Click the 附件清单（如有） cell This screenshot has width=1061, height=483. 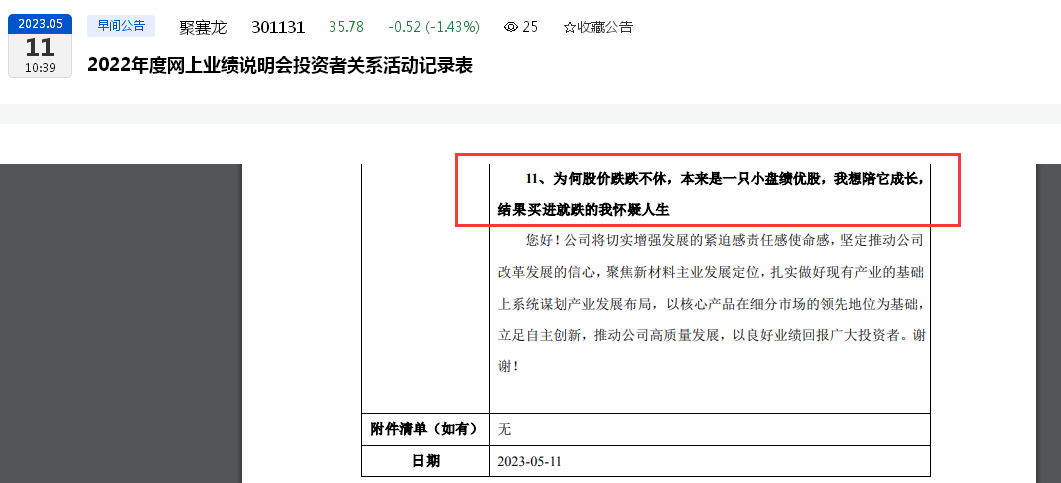click(425, 429)
